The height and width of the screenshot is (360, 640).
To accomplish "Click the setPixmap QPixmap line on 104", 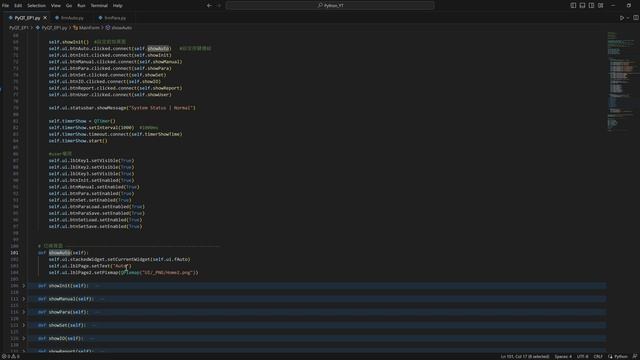I will coord(123,272).
